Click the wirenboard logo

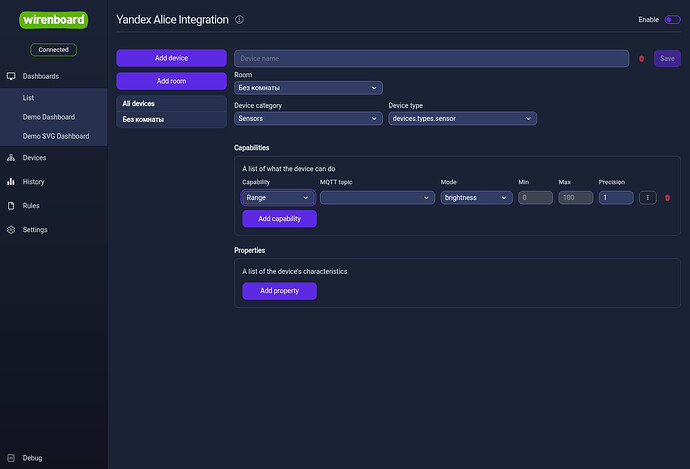tap(53, 20)
